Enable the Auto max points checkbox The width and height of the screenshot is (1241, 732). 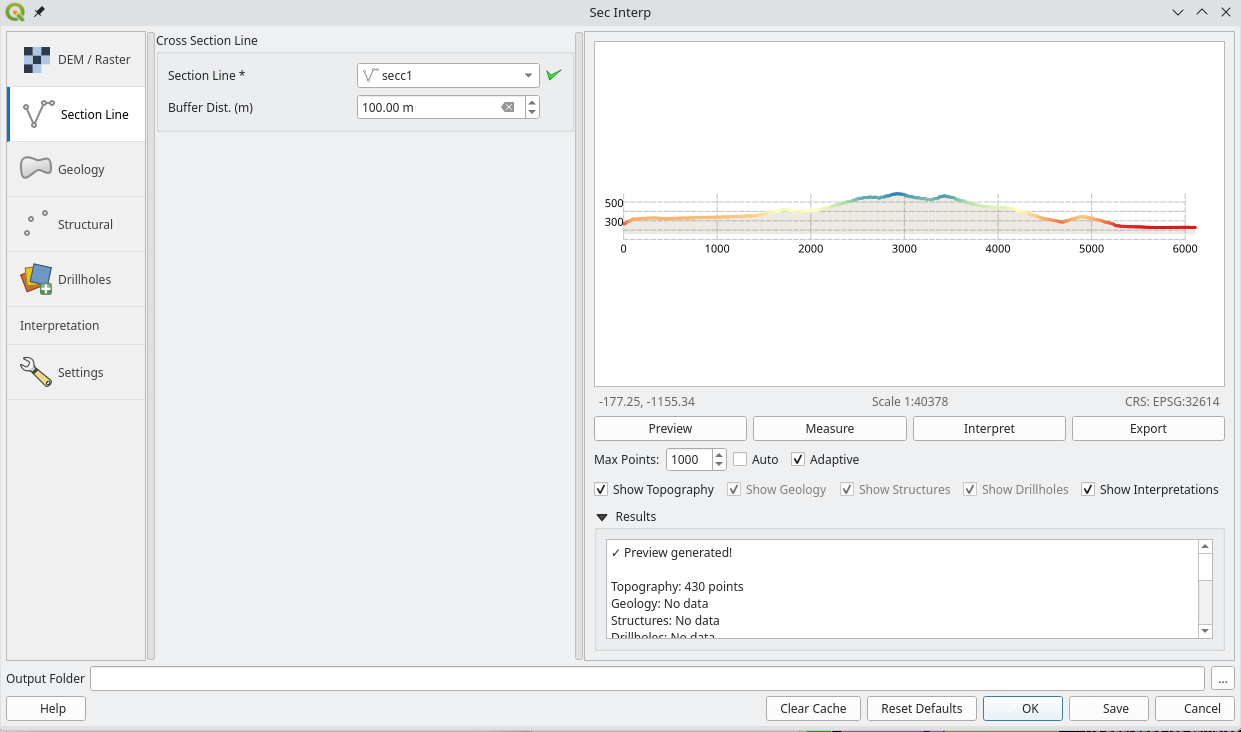pyautogui.click(x=740, y=460)
